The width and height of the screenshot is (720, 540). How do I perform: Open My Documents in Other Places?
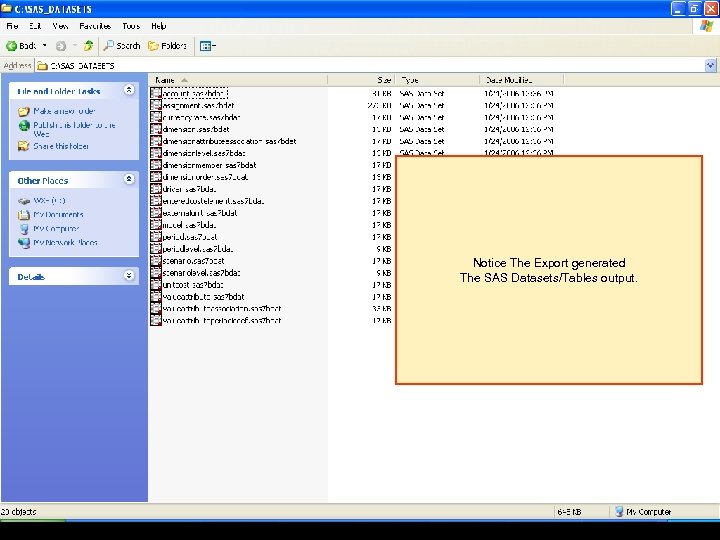point(58,214)
